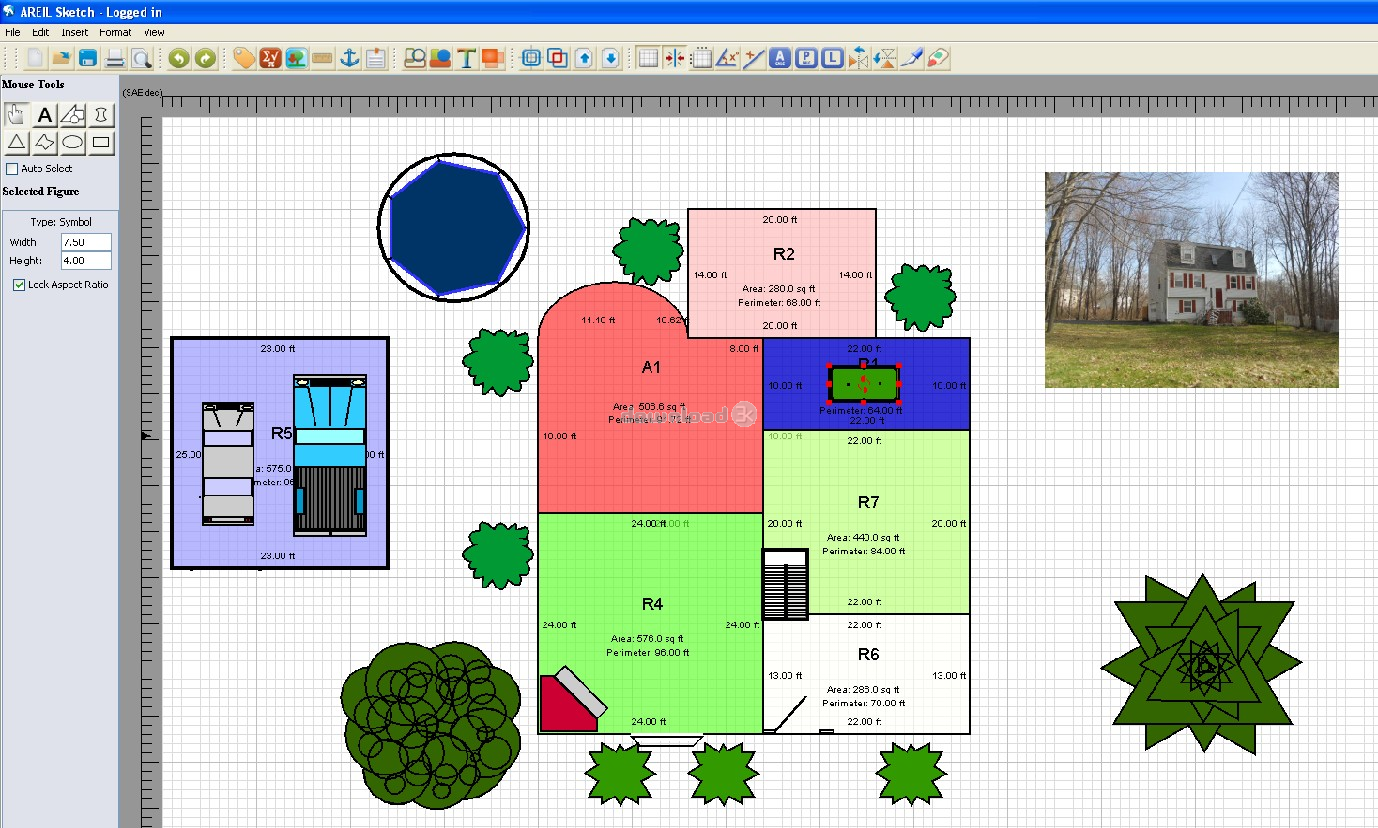
Task: Undo the last action with the green arrow
Action: click(x=179, y=58)
